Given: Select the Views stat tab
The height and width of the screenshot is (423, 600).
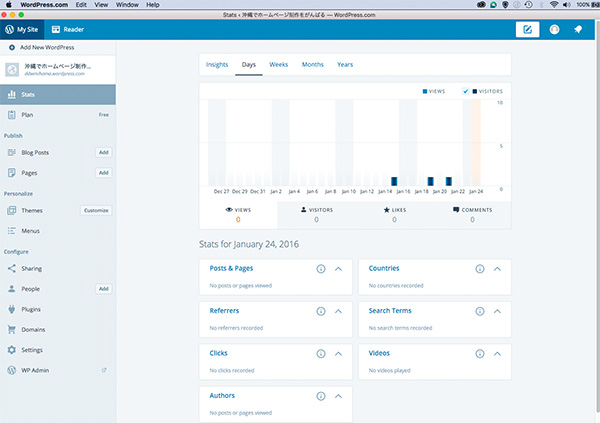Looking at the screenshot, I should coord(238,215).
